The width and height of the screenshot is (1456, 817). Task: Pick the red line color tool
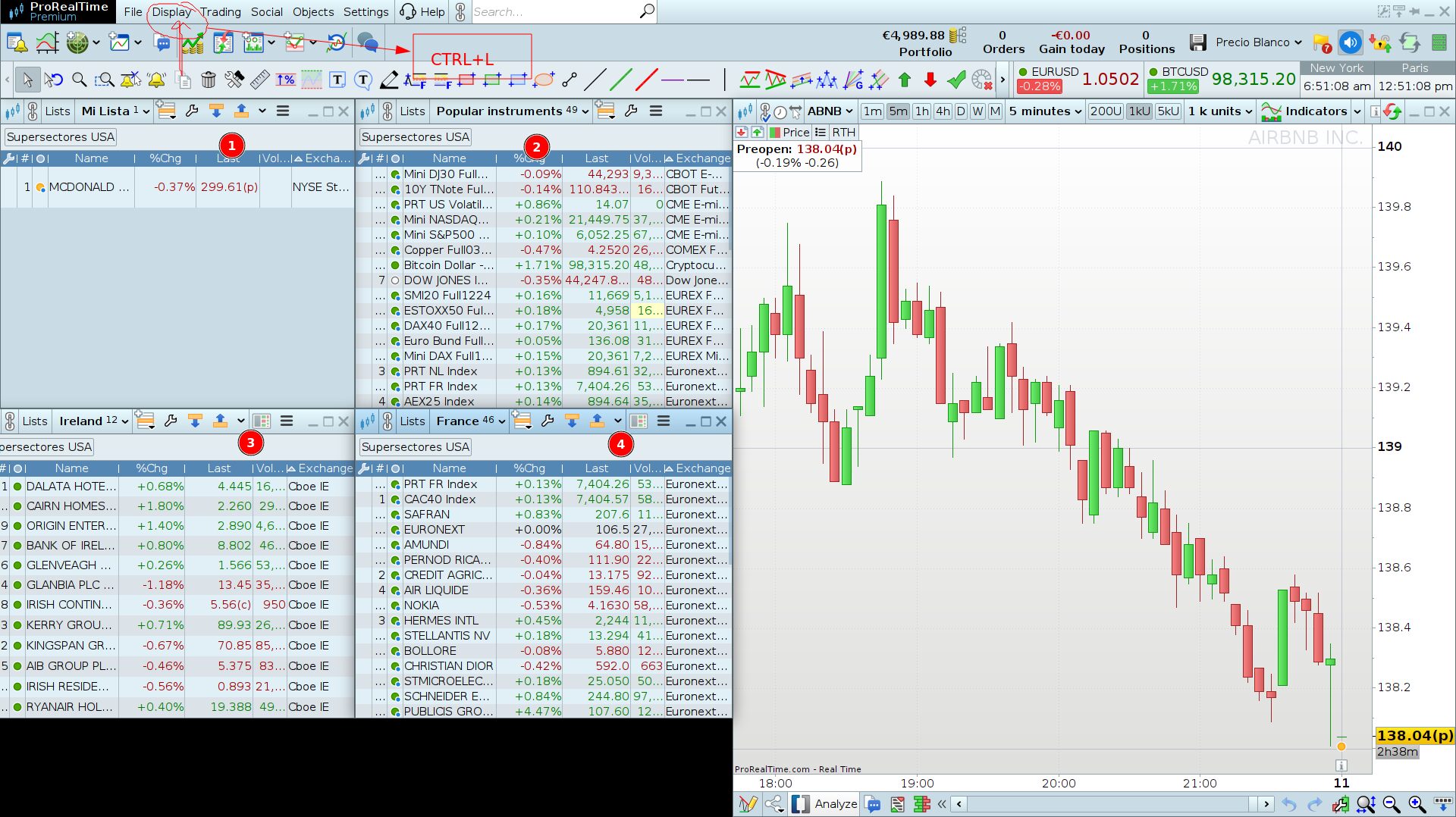647,80
